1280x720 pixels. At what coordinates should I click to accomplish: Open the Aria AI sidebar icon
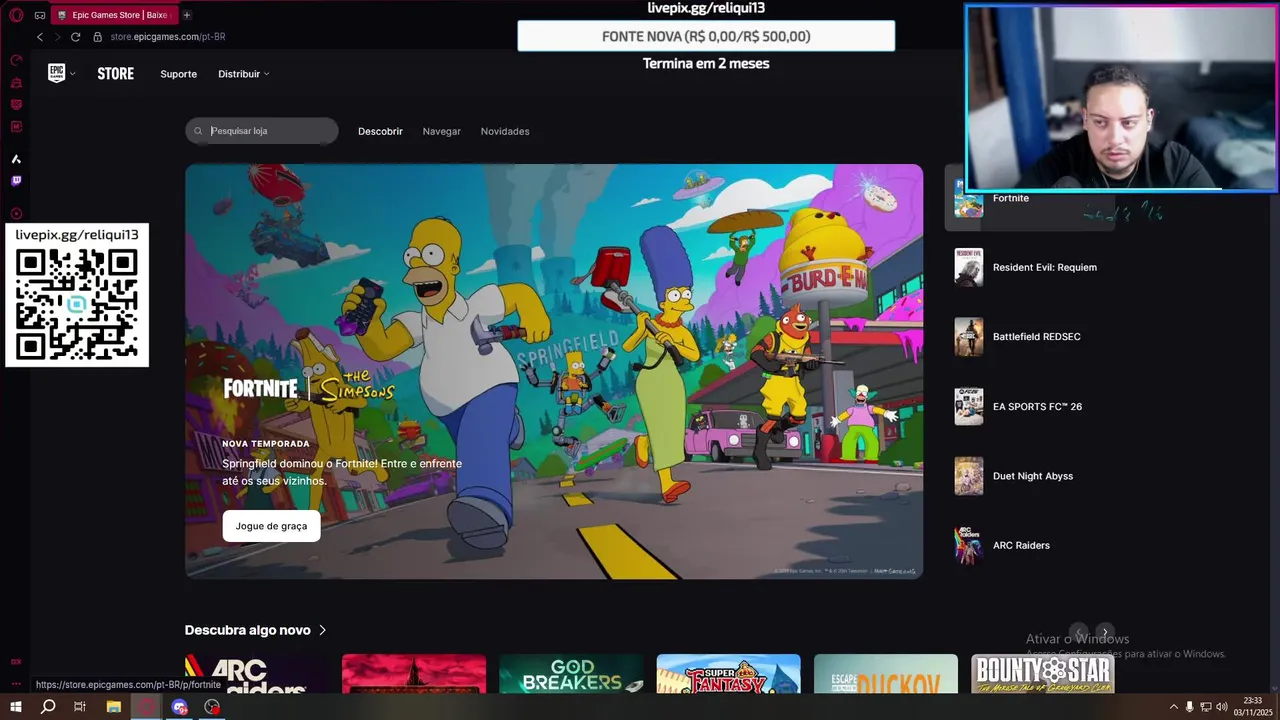point(16,159)
